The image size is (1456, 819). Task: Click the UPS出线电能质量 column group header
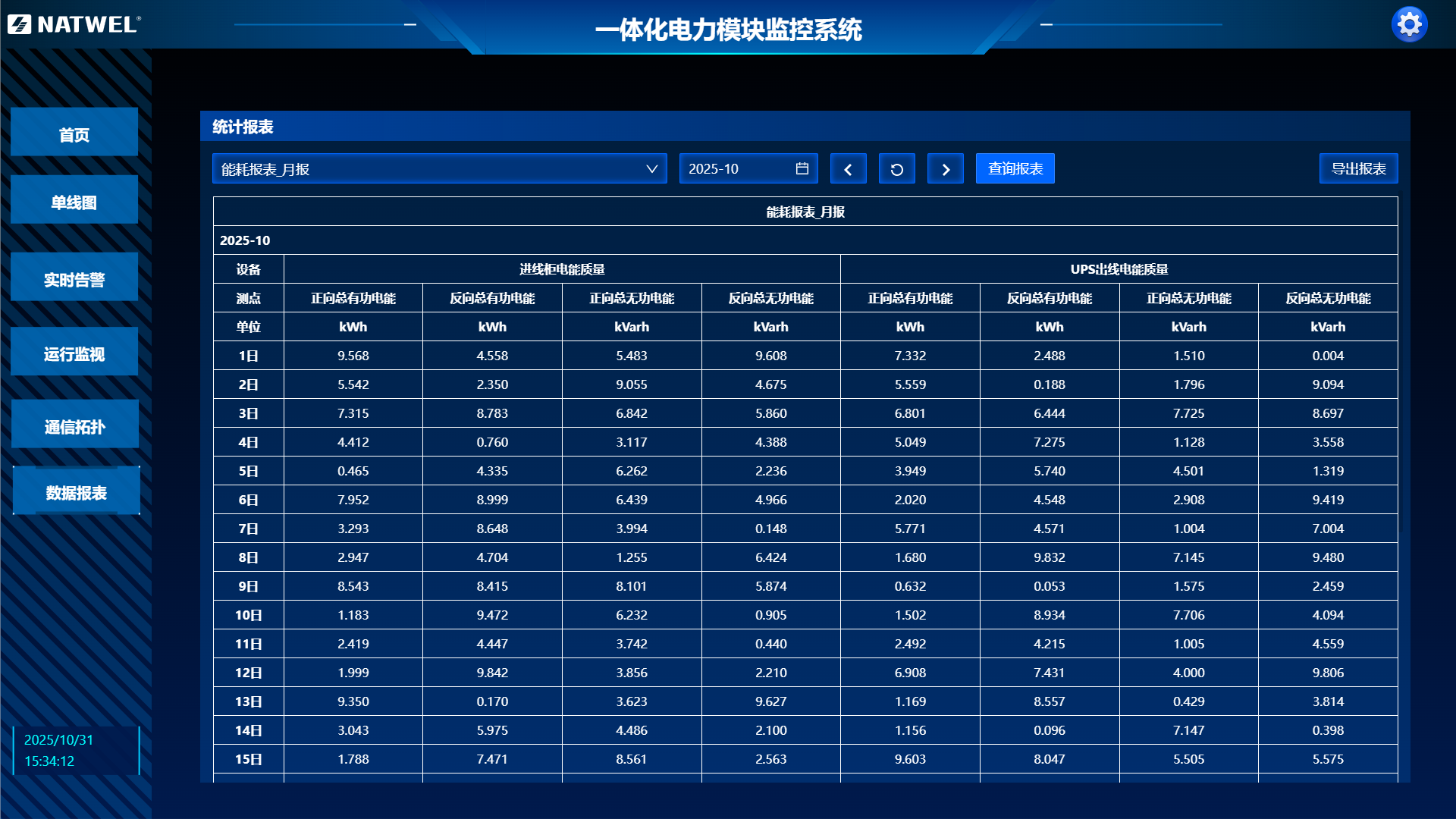click(1119, 269)
